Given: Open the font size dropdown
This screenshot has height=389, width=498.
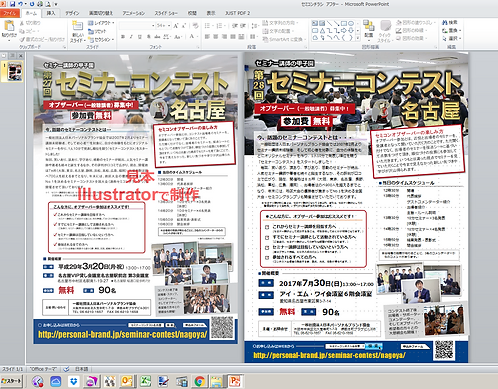Looking at the screenshot, I should tap(169, 26).
